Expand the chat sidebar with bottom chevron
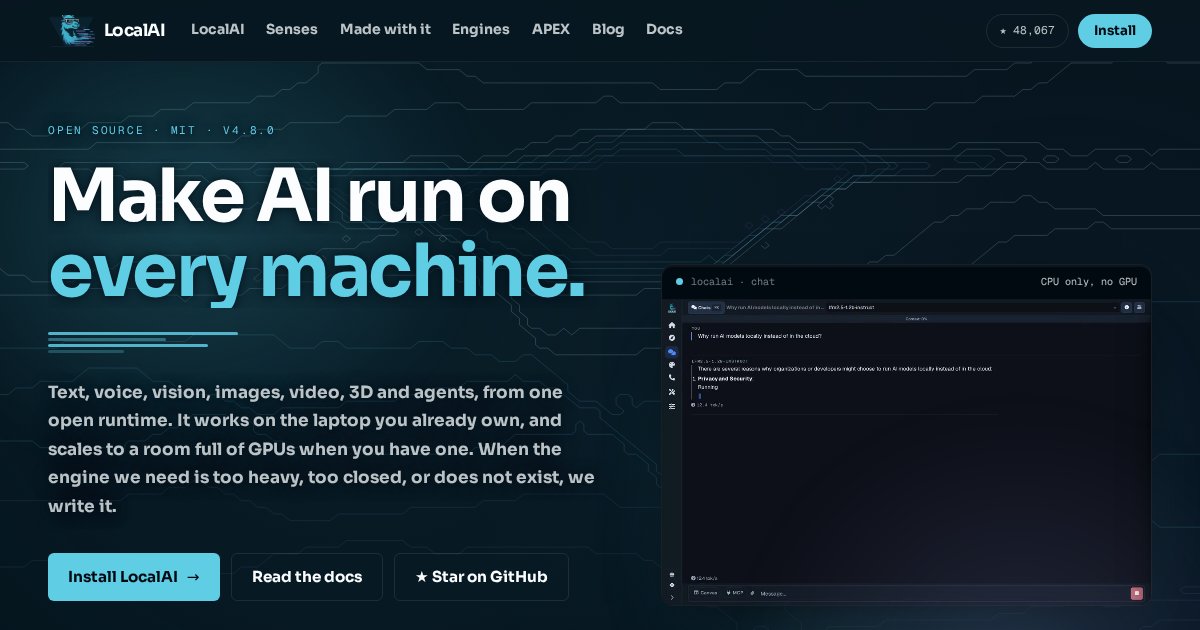This screenshot has height=630, width=1200. coord(672,598)
